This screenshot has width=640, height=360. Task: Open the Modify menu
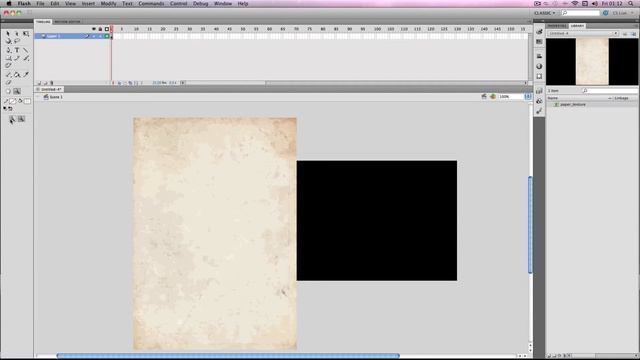[108, 4]
